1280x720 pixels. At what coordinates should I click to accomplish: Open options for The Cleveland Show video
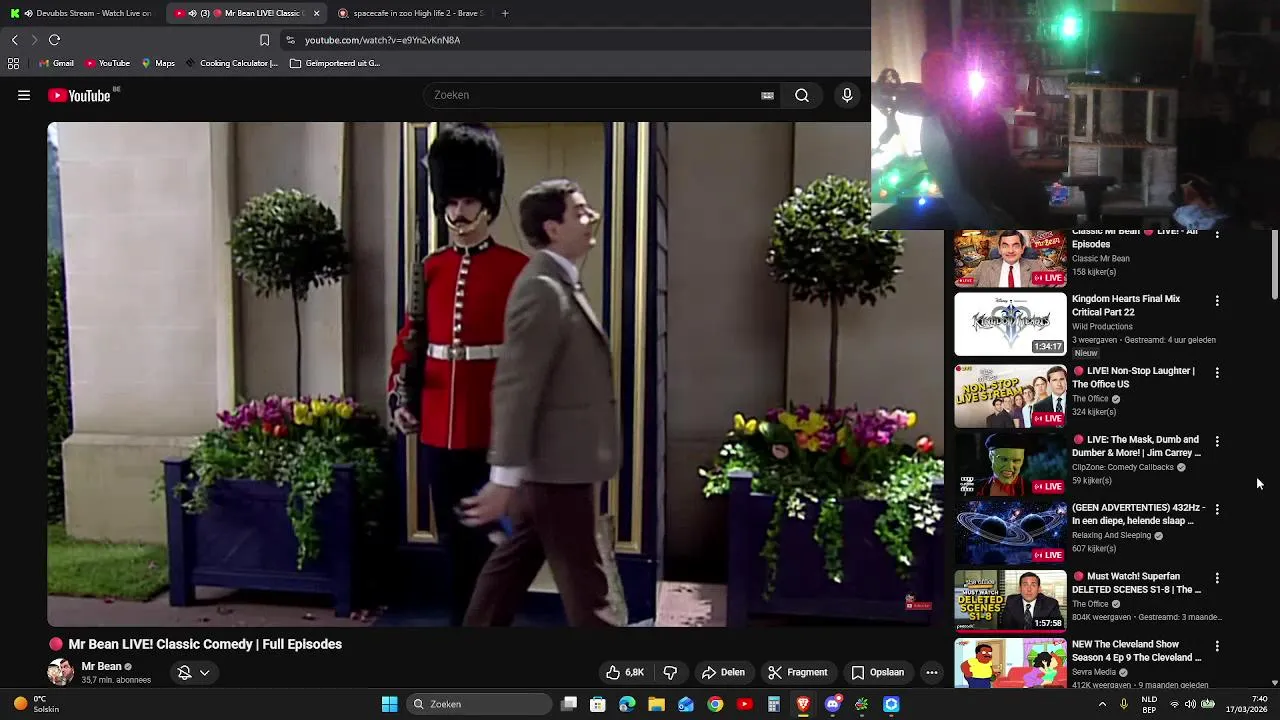(1217, 646)
